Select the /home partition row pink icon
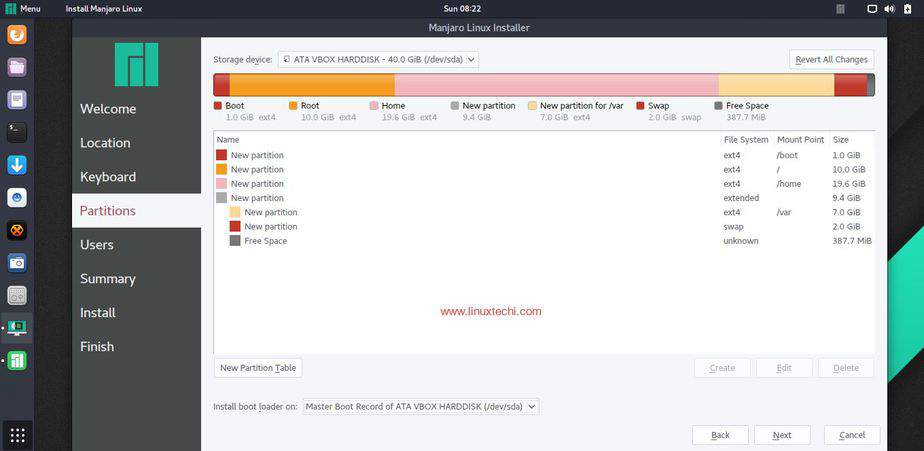The width and height of the screenshot is (924, 451). (x=222, y=183)
